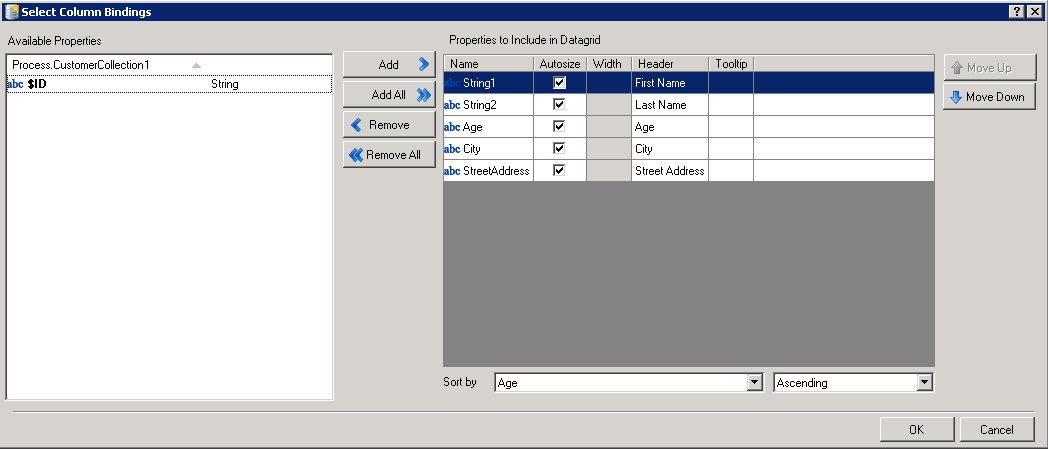The image size is (1048, 449).
Task: Click the Add single arrow button
Action: 389,65
